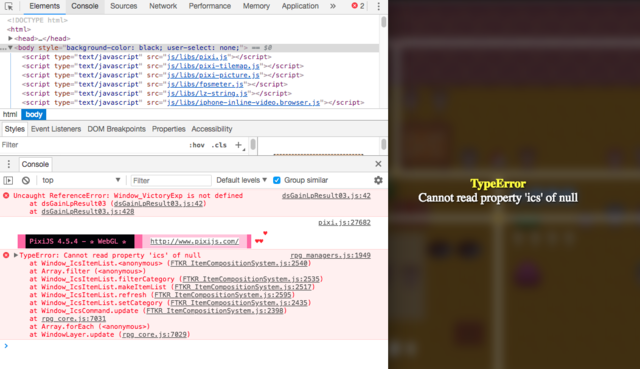Screen dimensions: 640x369
Task: Expand the TypeError stack trace arrow
Action: click(16, 255)
